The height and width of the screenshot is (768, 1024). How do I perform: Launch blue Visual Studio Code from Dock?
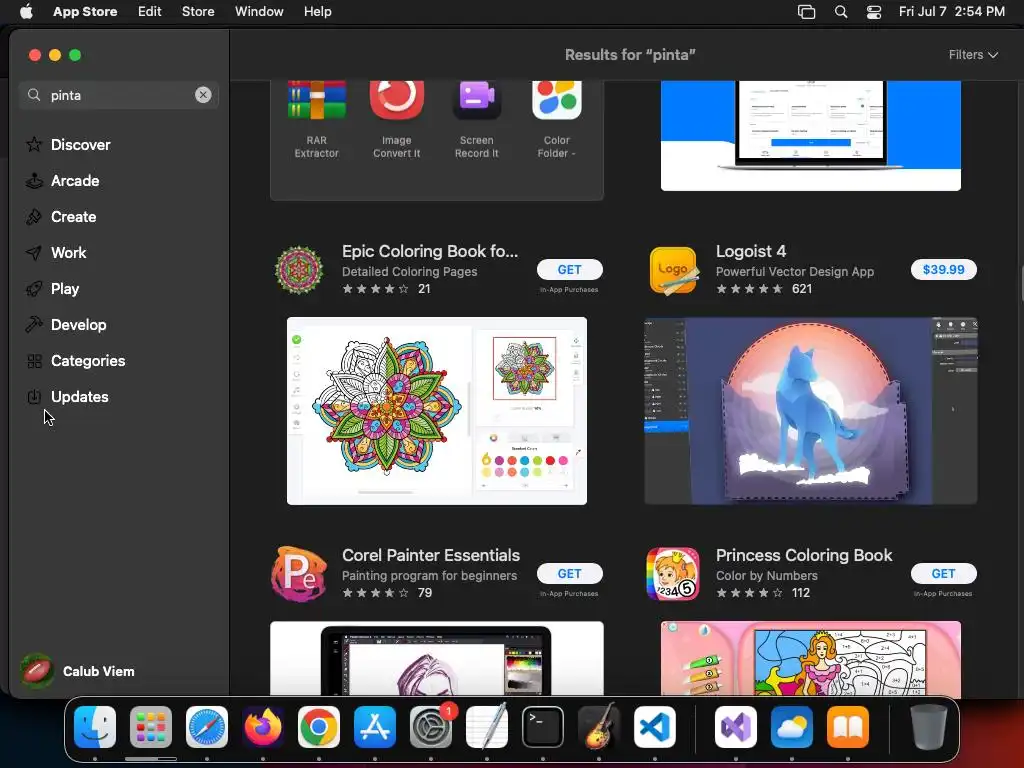click(x=655, y=727)
